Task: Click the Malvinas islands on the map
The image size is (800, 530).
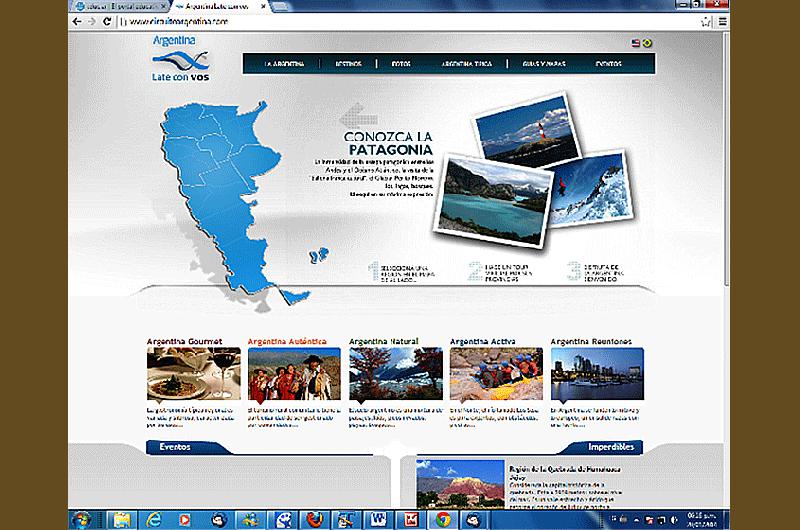Action: pos(319,255)
